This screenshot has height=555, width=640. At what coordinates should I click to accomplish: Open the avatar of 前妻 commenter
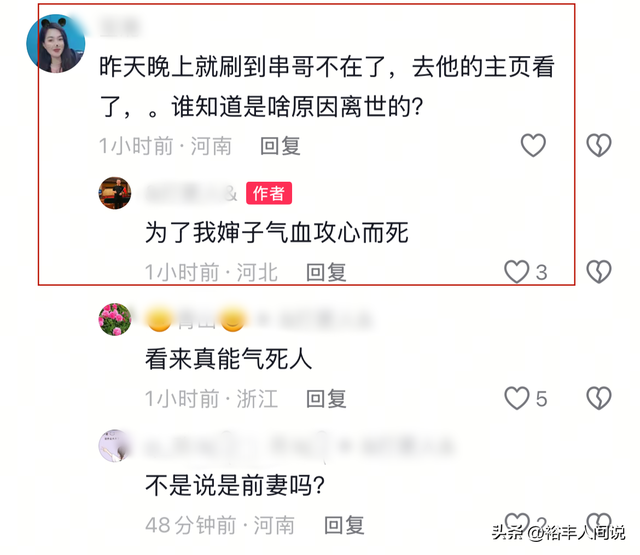pos(115,446)
